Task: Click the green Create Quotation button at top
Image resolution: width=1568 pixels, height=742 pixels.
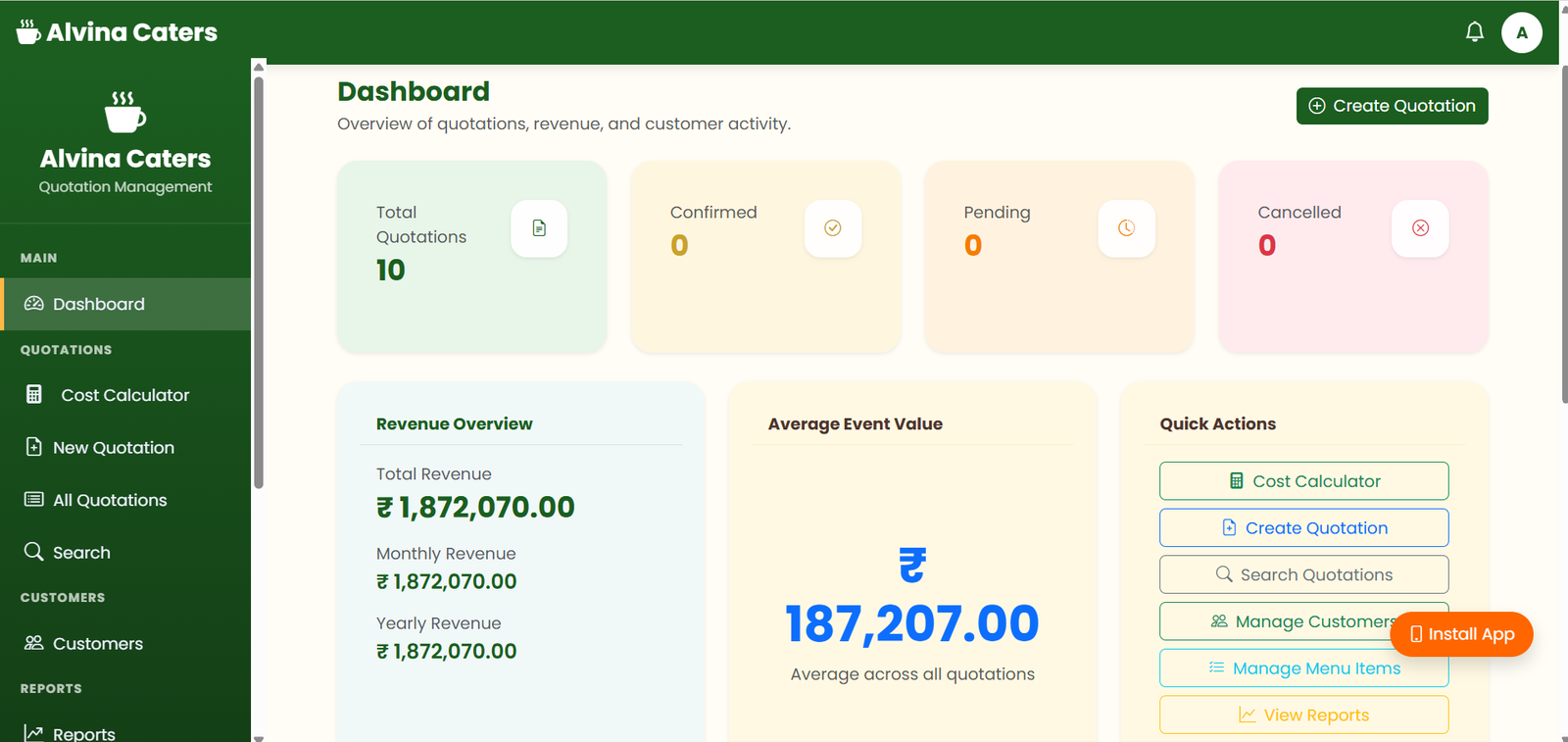Action: (x=1392, y=106)
